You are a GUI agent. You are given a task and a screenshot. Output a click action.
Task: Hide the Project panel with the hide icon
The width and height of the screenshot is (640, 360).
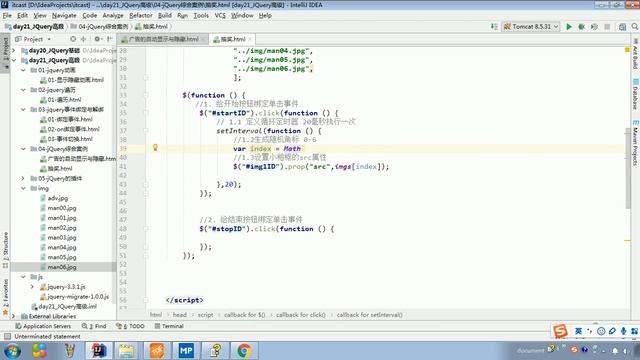tap(109, 39)
